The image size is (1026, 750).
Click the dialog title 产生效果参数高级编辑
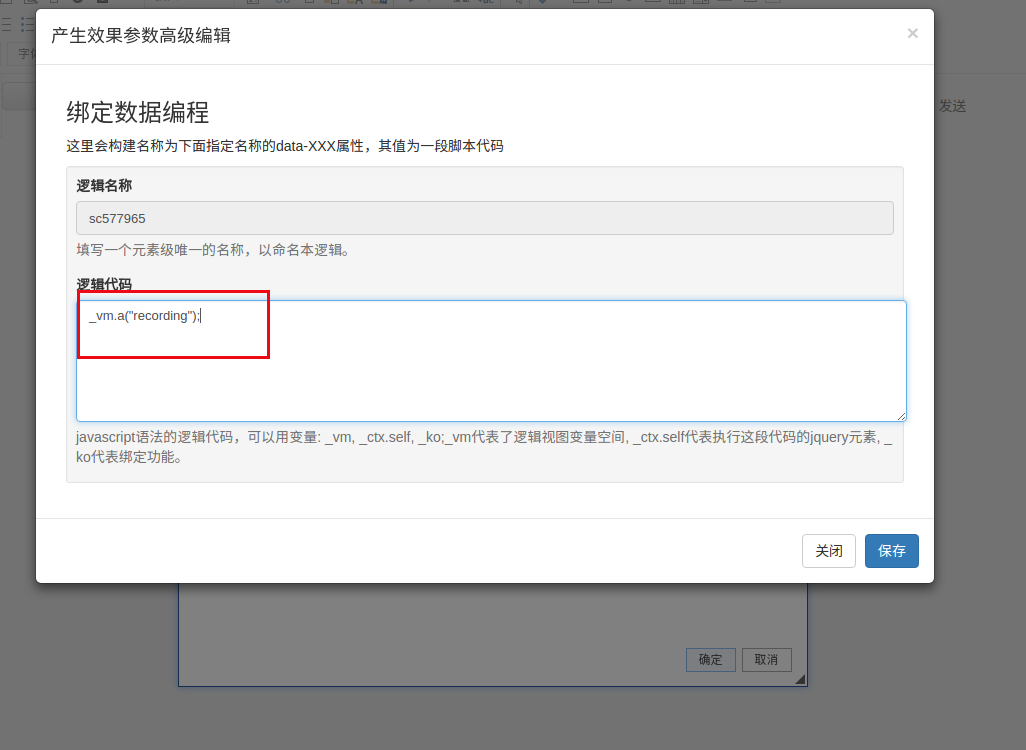[x=141, y=35]
